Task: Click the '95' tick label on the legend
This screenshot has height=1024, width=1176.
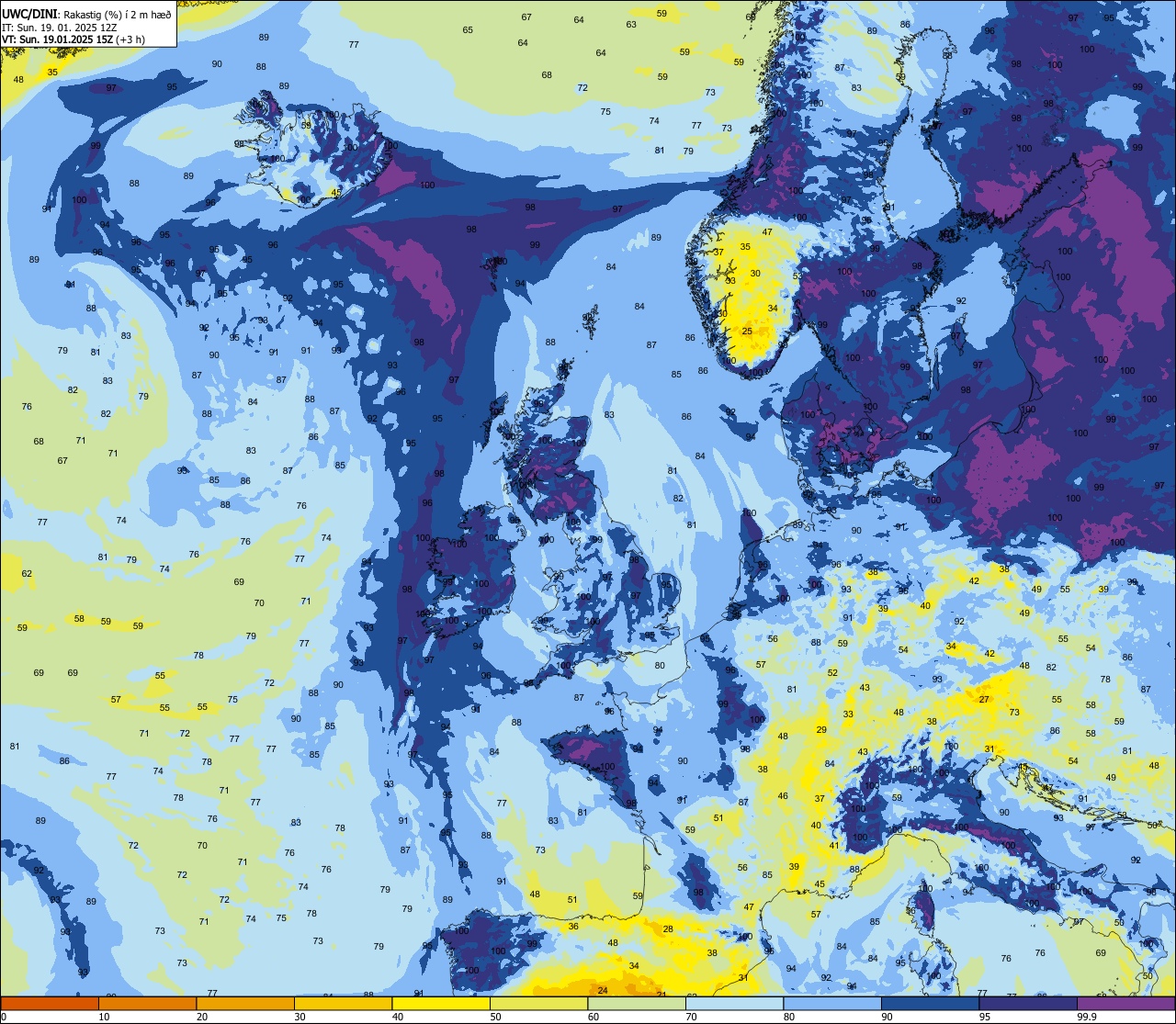Action: click(x=985, y=1017)
